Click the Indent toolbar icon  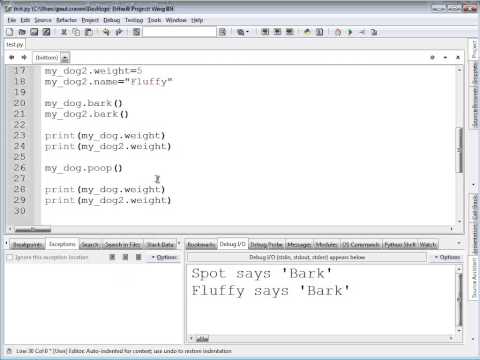click(x=265, y=32)
